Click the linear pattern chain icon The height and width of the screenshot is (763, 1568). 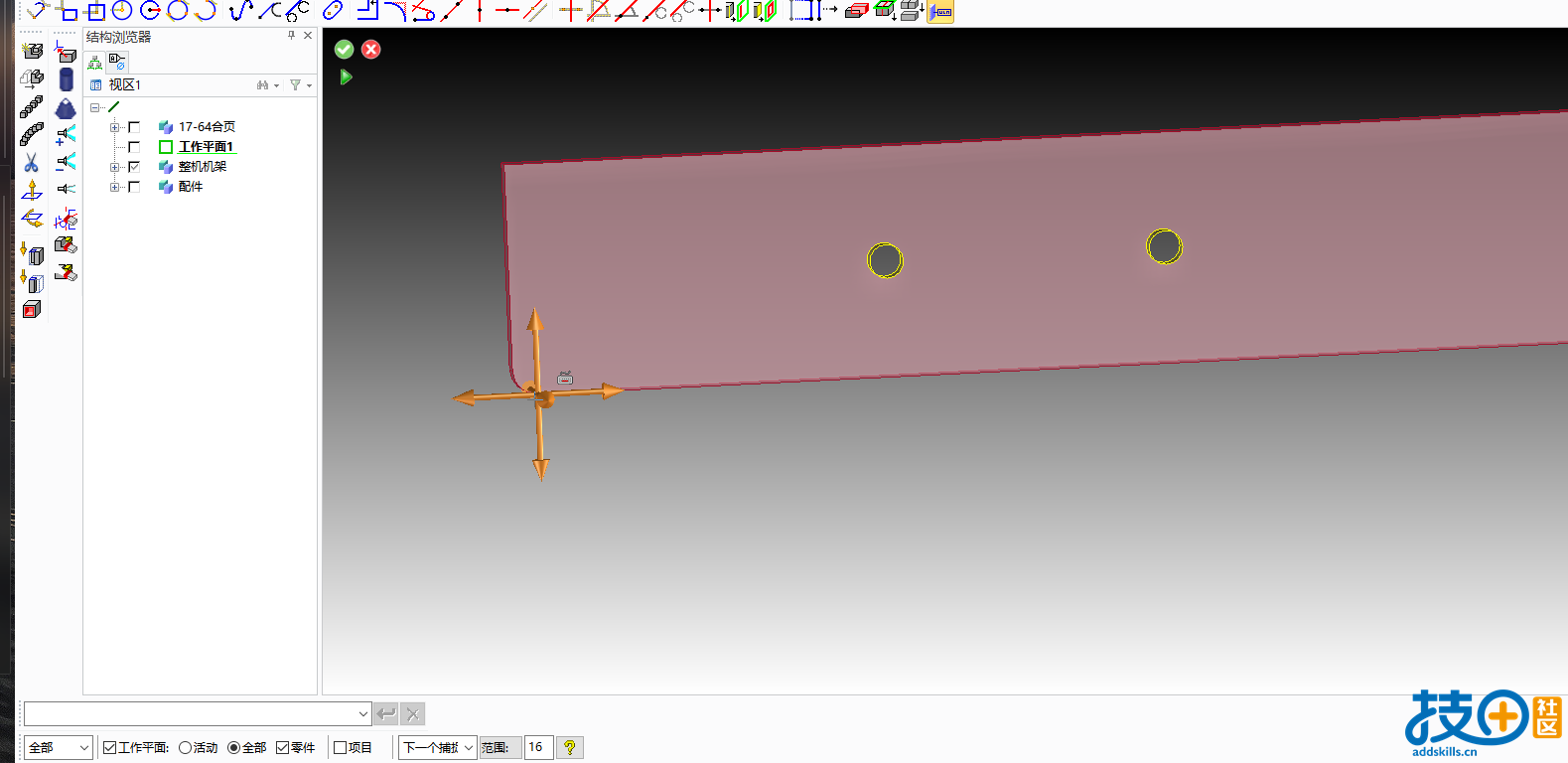[x=32, y=106]
